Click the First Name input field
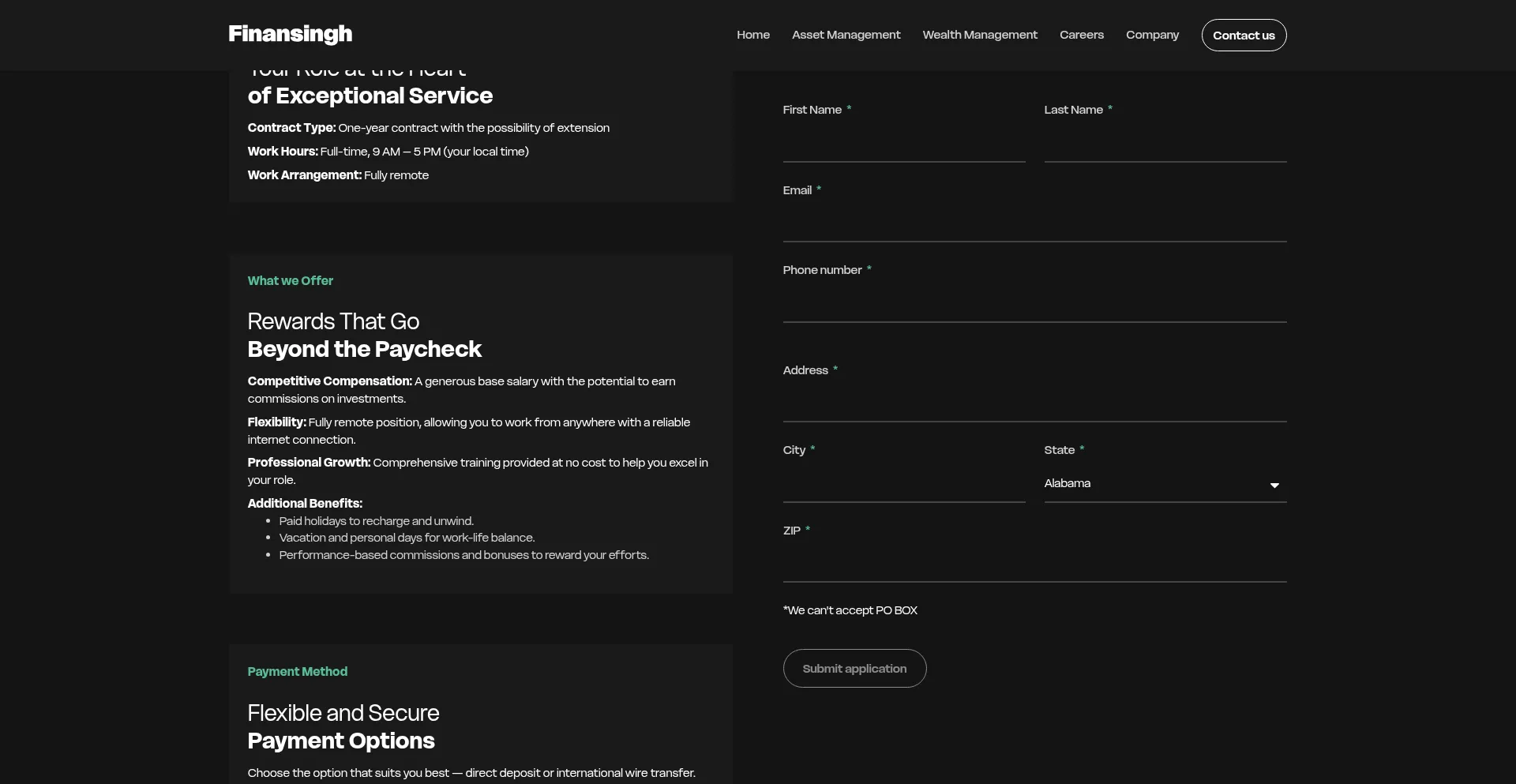The height and width of the screenshot is (784, 1516). [x=903, y=144]
